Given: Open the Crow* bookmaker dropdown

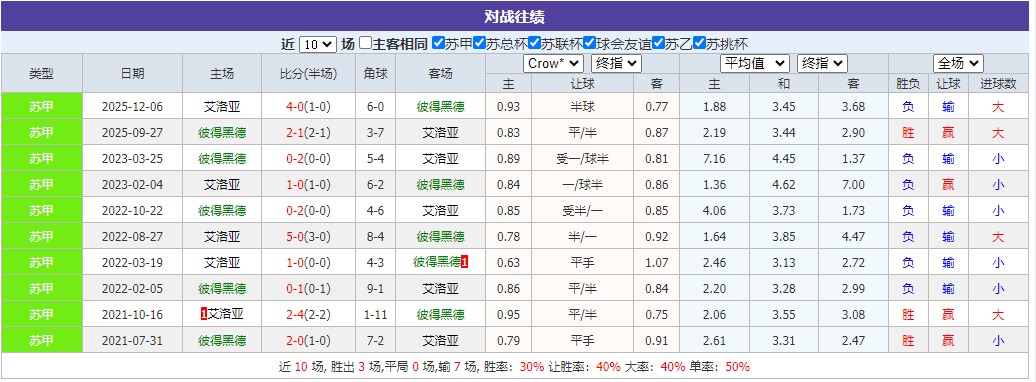Looking at the screenshot, I should click(x=554, y=63).
